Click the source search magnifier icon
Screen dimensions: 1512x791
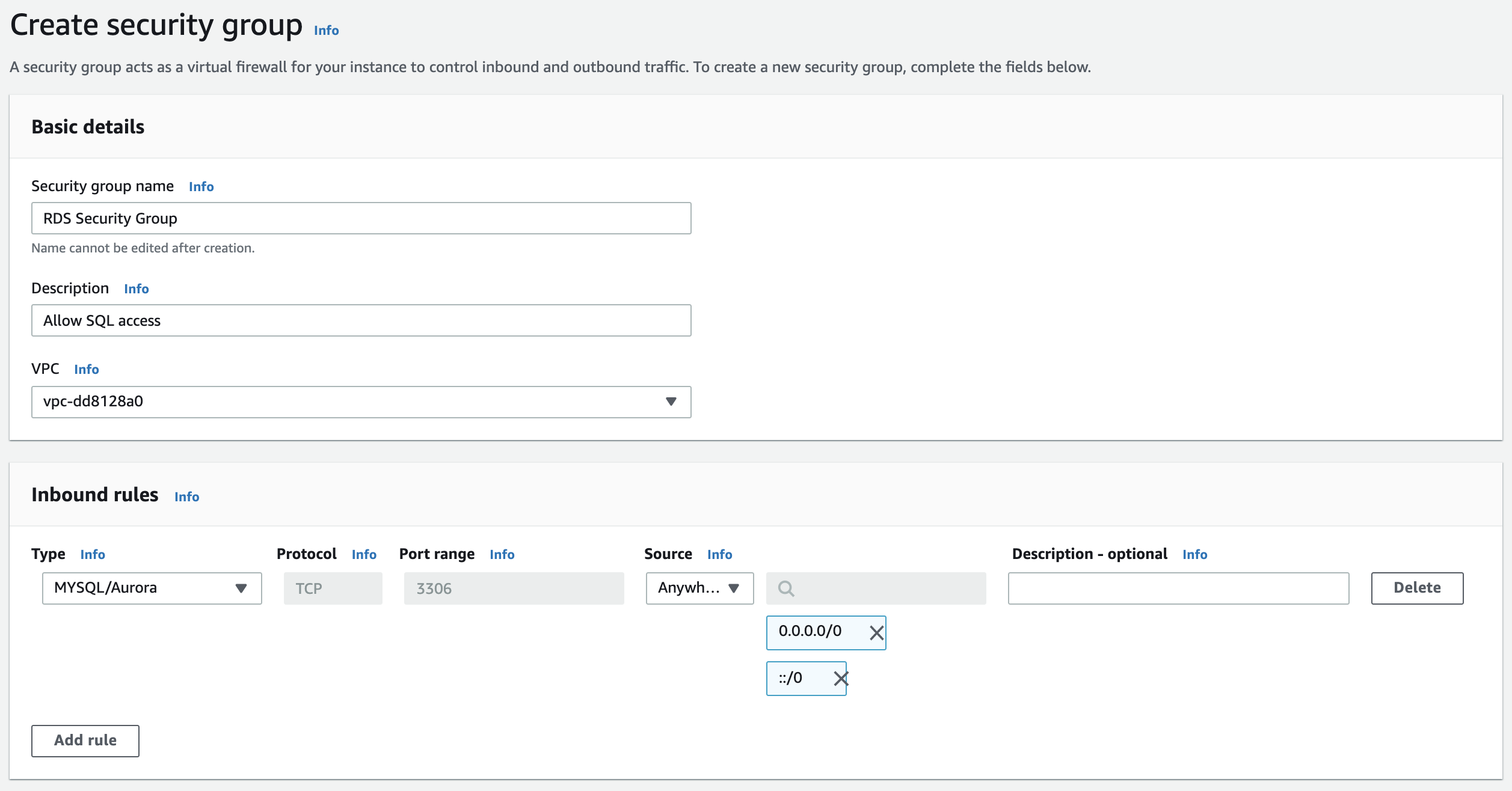786,588
